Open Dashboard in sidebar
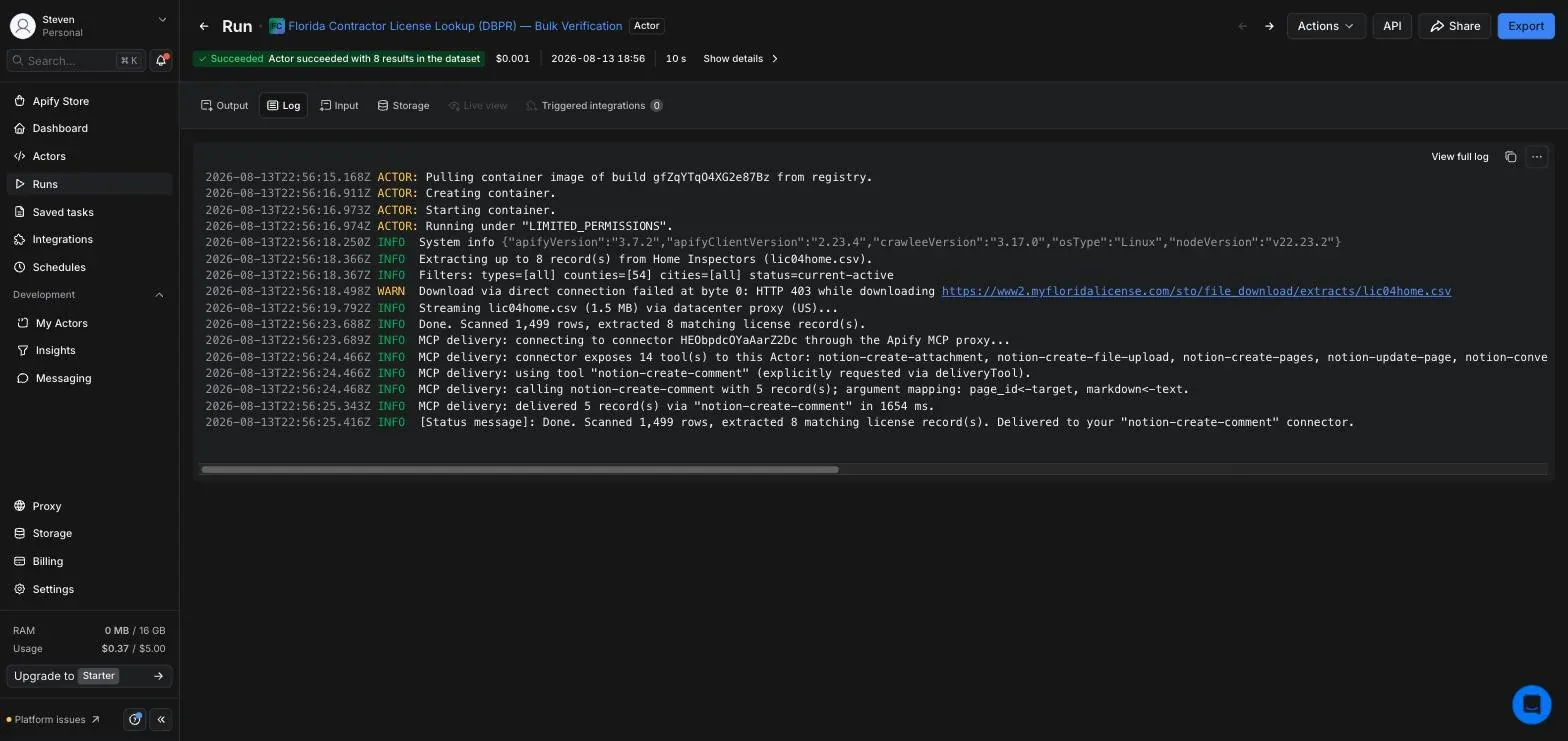1568x741 pixels. tap(89, 128)
